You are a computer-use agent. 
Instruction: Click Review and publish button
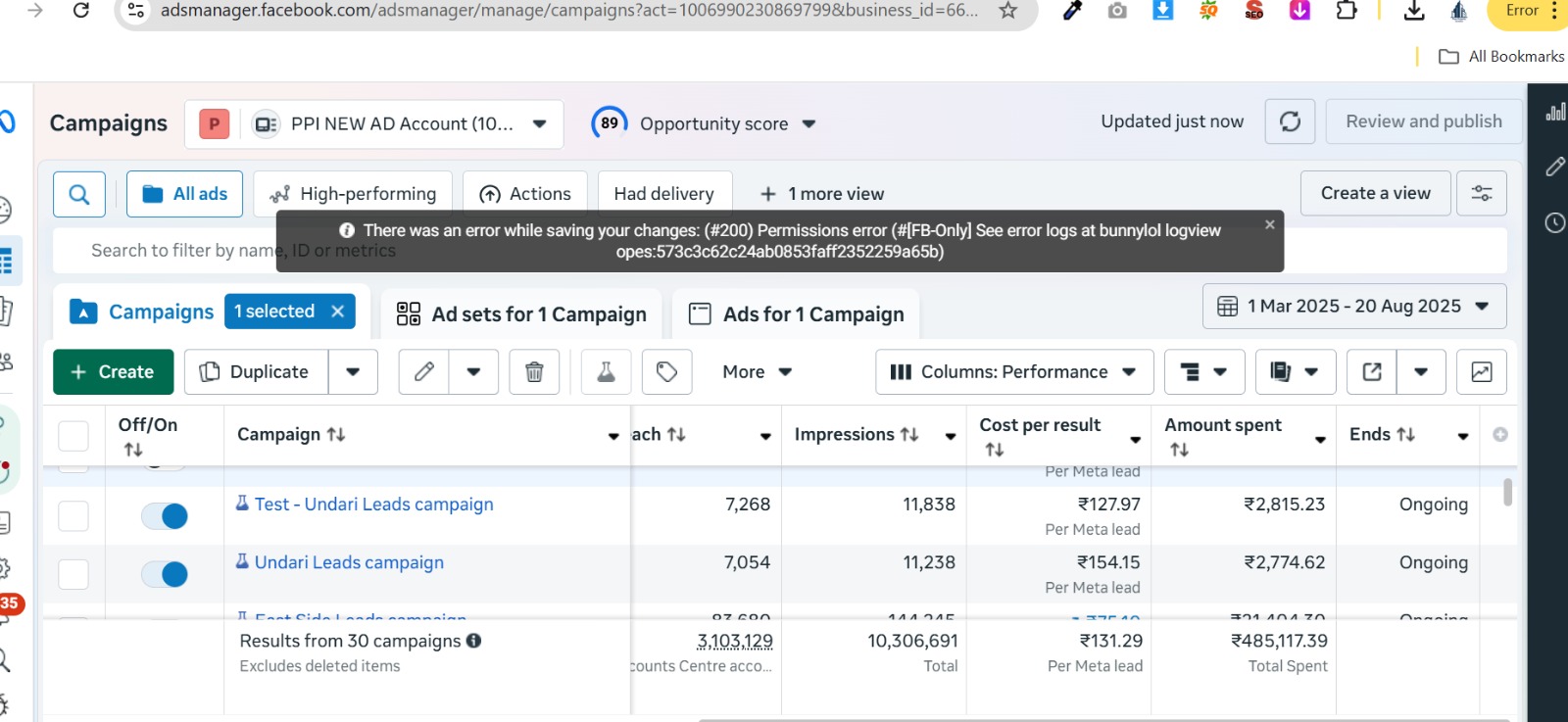(x=1424, y=121)
